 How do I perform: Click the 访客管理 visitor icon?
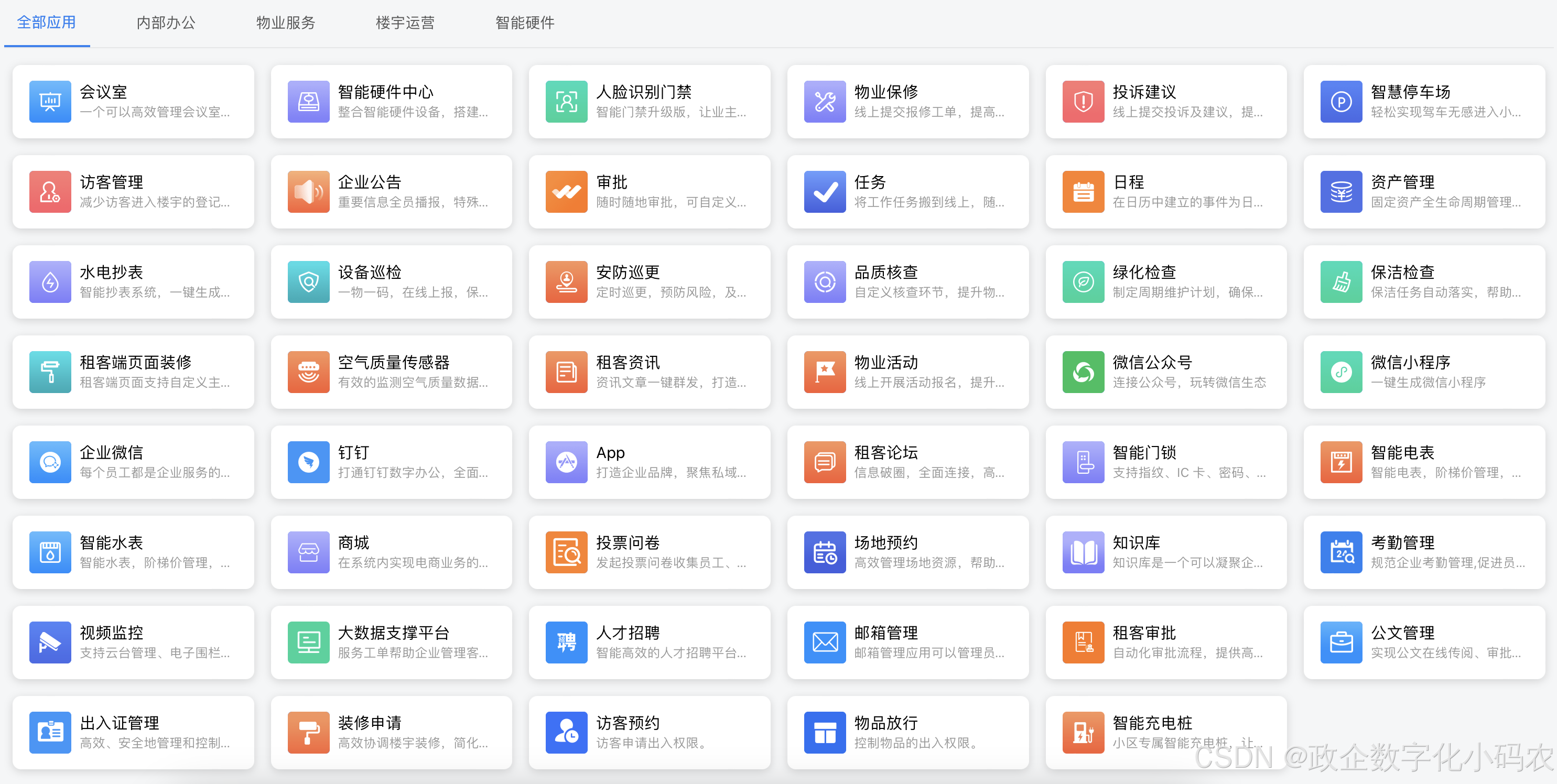[50, 191]
